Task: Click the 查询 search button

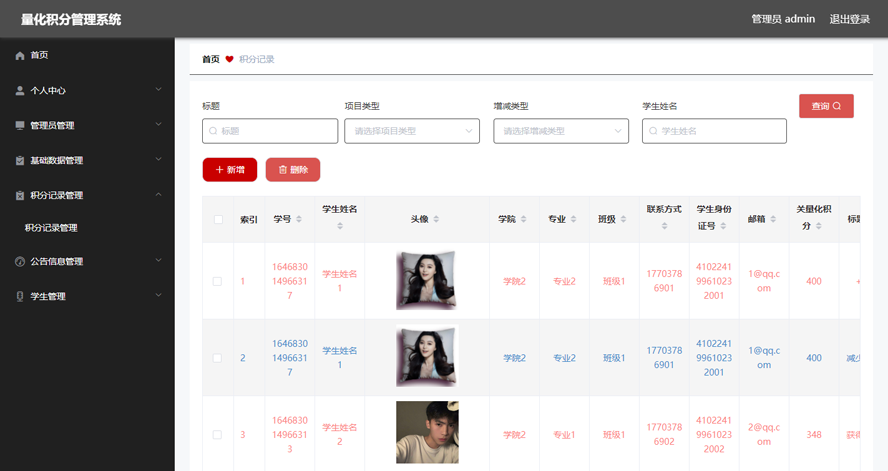Action: [x=826, y=106]
